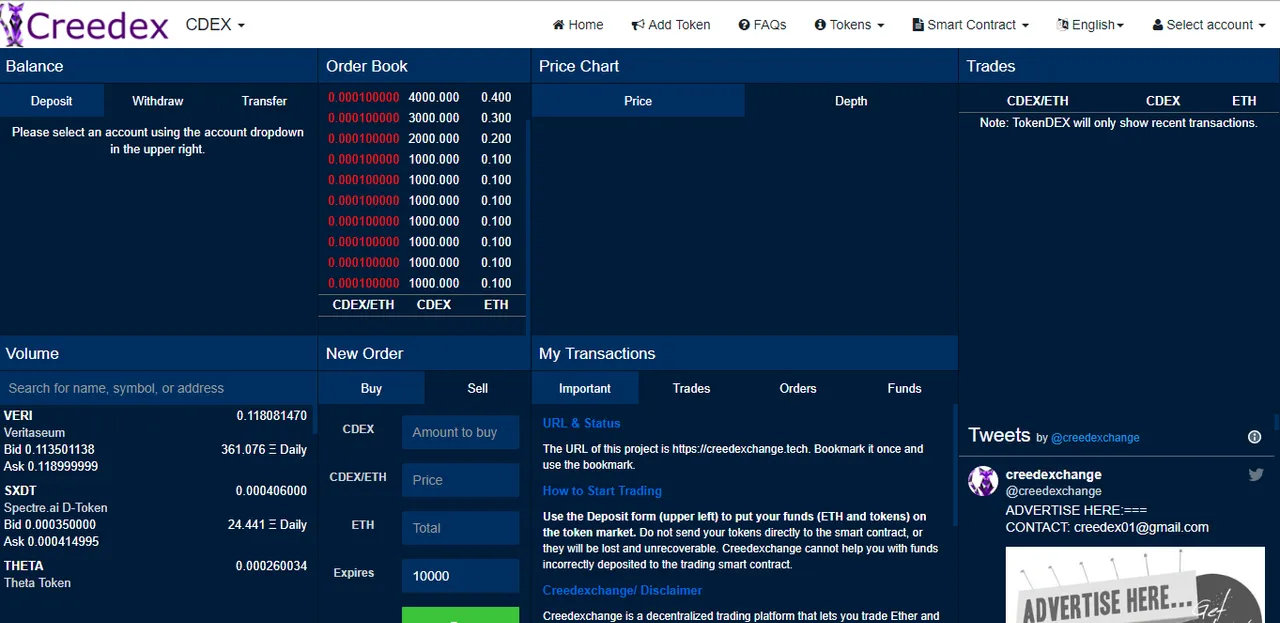Click the green Buy submit button

(x=460, y=615)
